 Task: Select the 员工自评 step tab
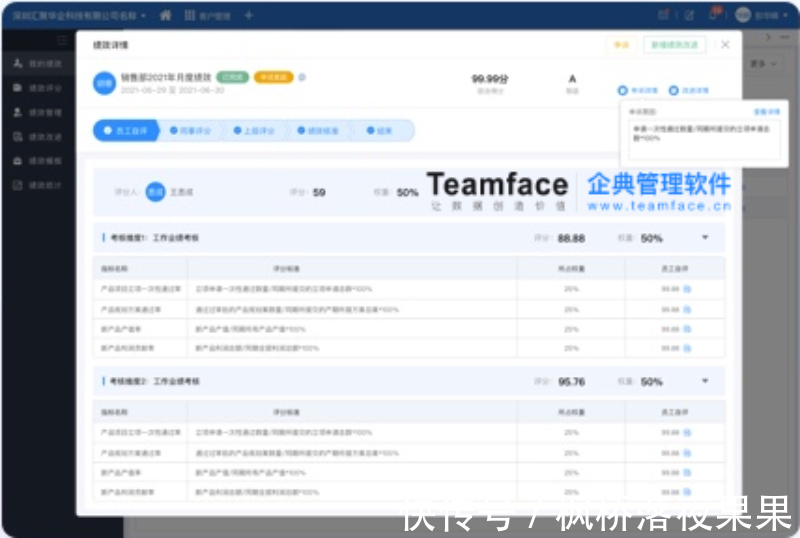(x=126, y=131)
